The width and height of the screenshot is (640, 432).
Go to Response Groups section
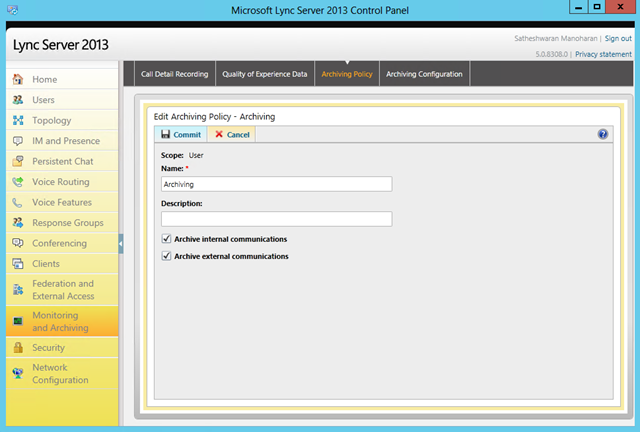point(62,223)
